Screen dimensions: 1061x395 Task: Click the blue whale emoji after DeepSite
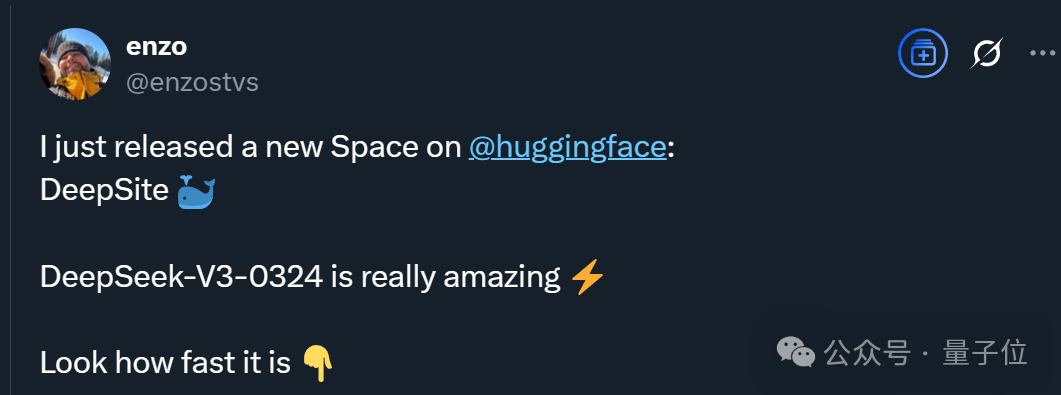tap(196, 191)
